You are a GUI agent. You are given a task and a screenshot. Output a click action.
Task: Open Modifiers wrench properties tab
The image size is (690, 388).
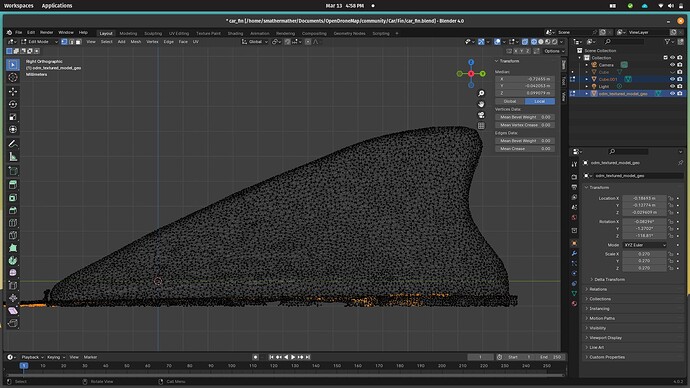coord(574,253)
